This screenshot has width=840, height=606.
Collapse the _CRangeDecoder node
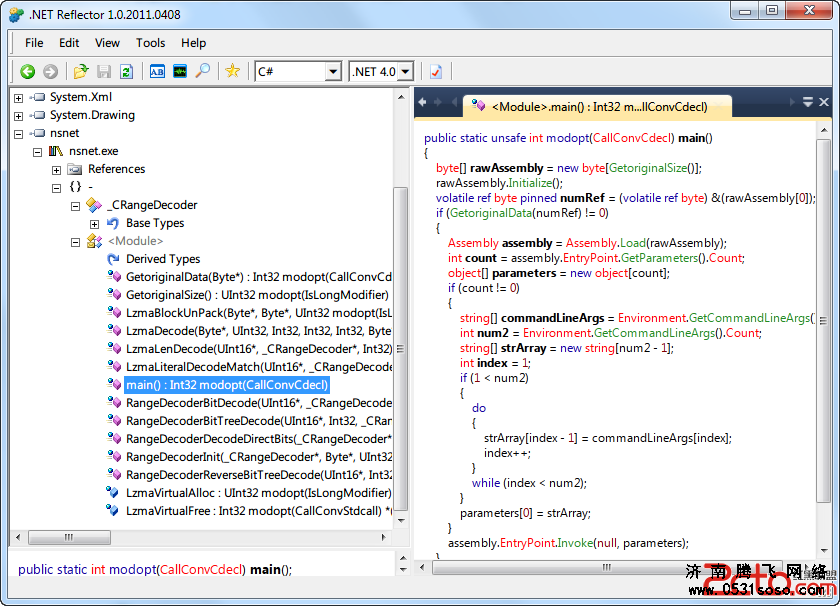(76, 206)
